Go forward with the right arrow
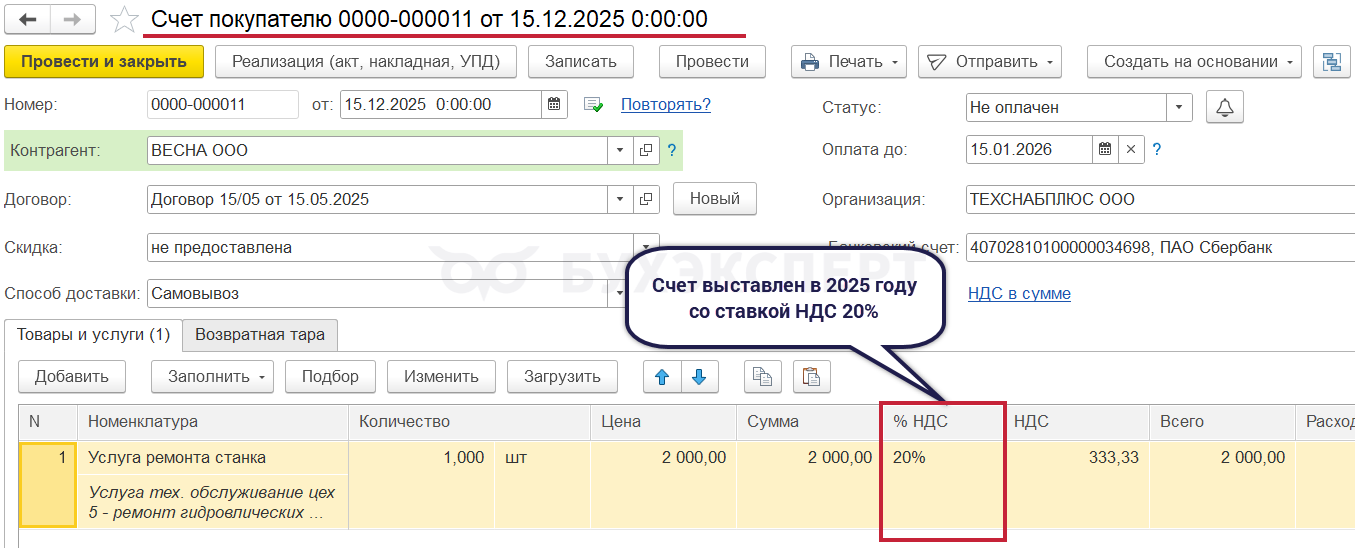 (x=73, y=20)
